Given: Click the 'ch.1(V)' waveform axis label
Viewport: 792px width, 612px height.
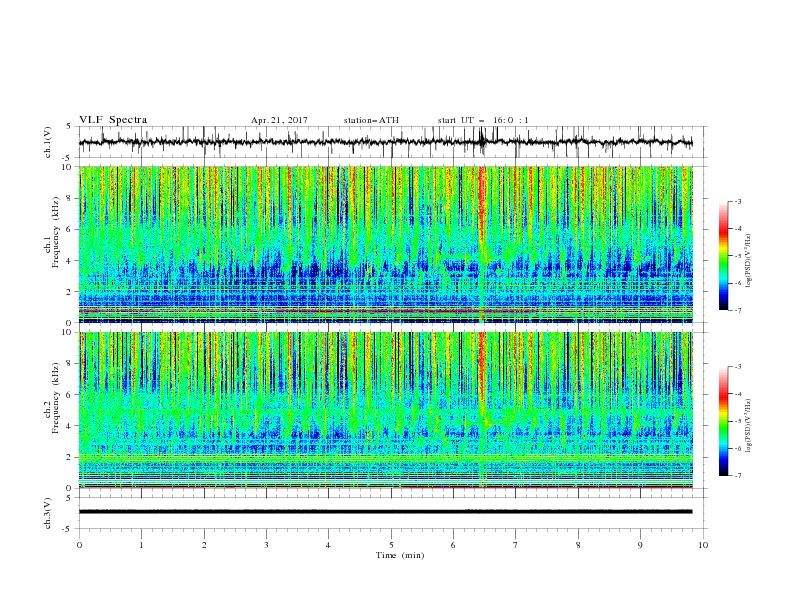Looking at the screenshot, I should [x=48, y=142].
